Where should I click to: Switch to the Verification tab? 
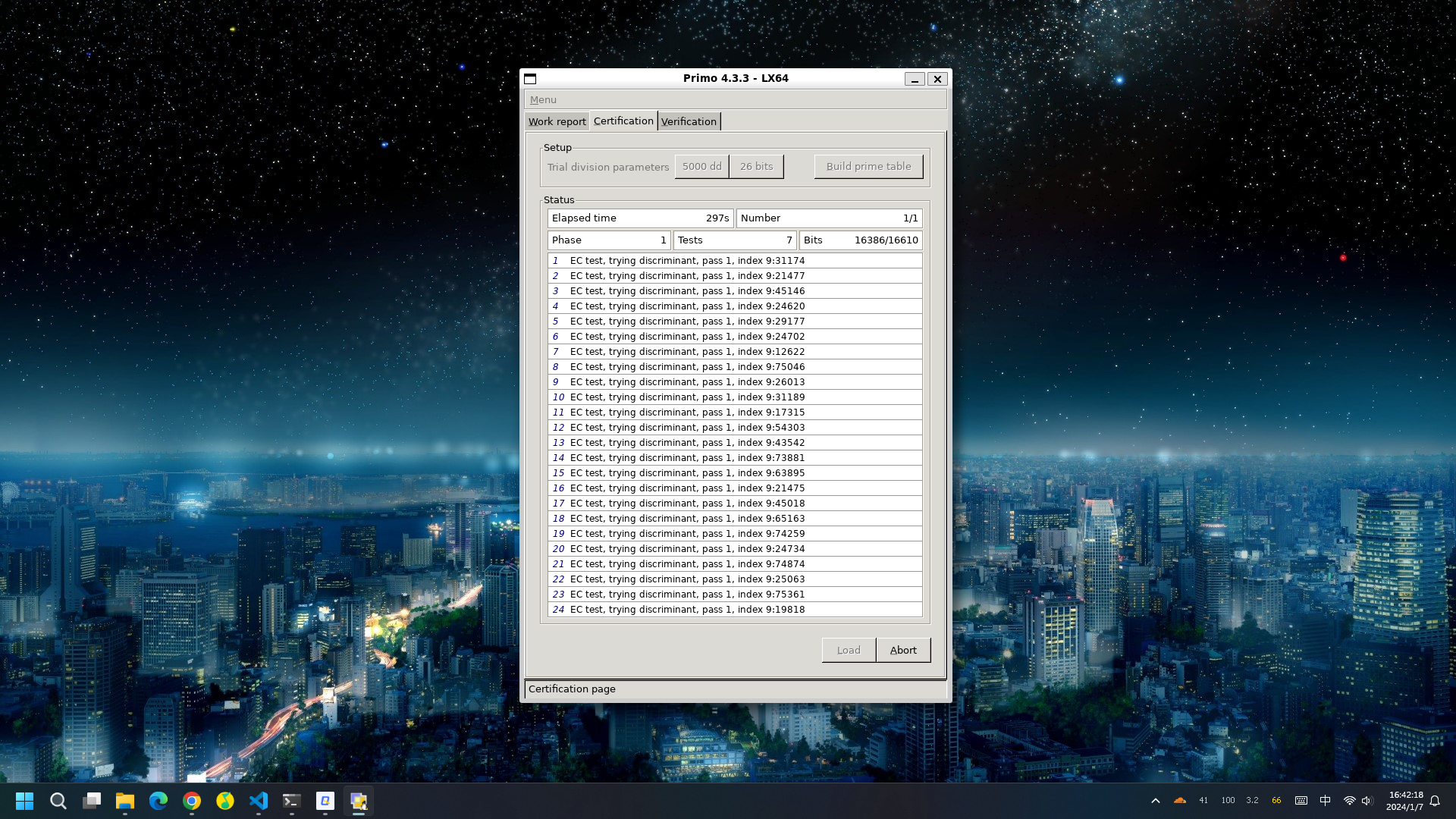tap(689, 121)
